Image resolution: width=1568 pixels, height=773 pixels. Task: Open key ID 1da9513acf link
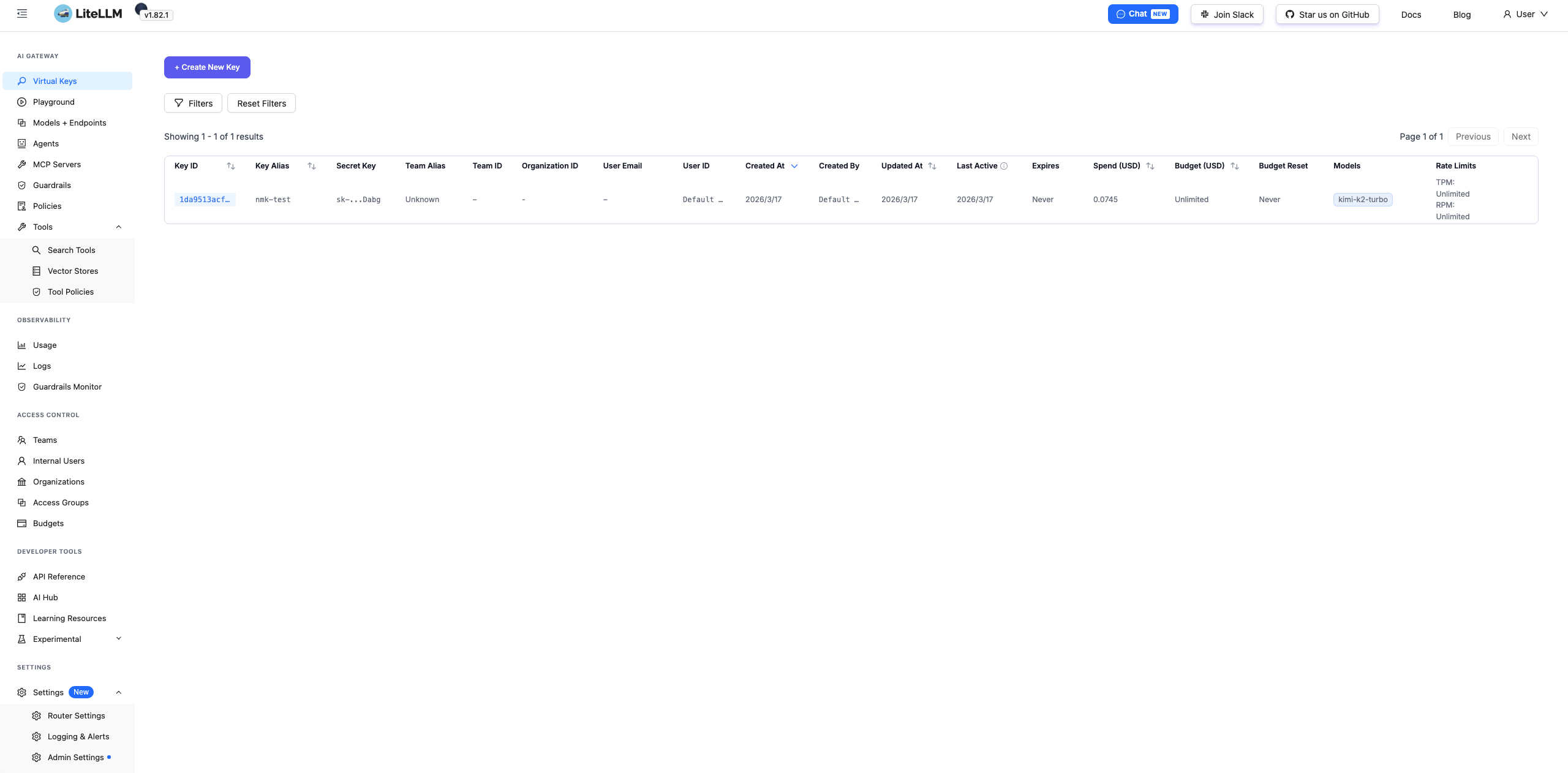click(x=205, y=200)
